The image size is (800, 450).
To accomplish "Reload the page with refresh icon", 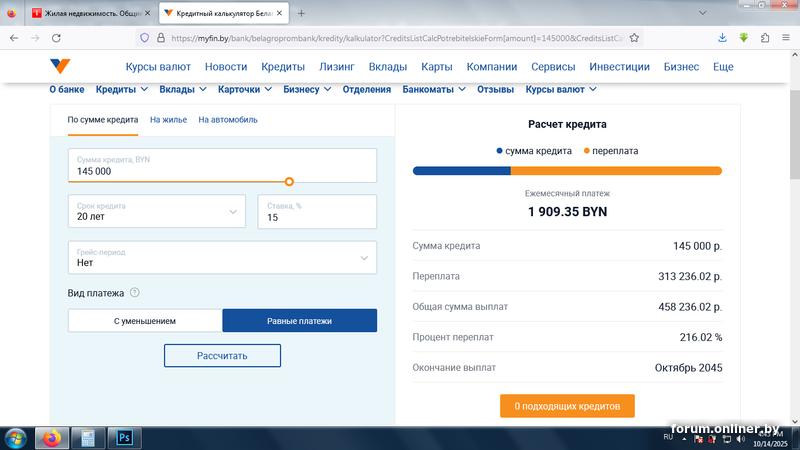I will pyautogui.click(x=56, y=38).
